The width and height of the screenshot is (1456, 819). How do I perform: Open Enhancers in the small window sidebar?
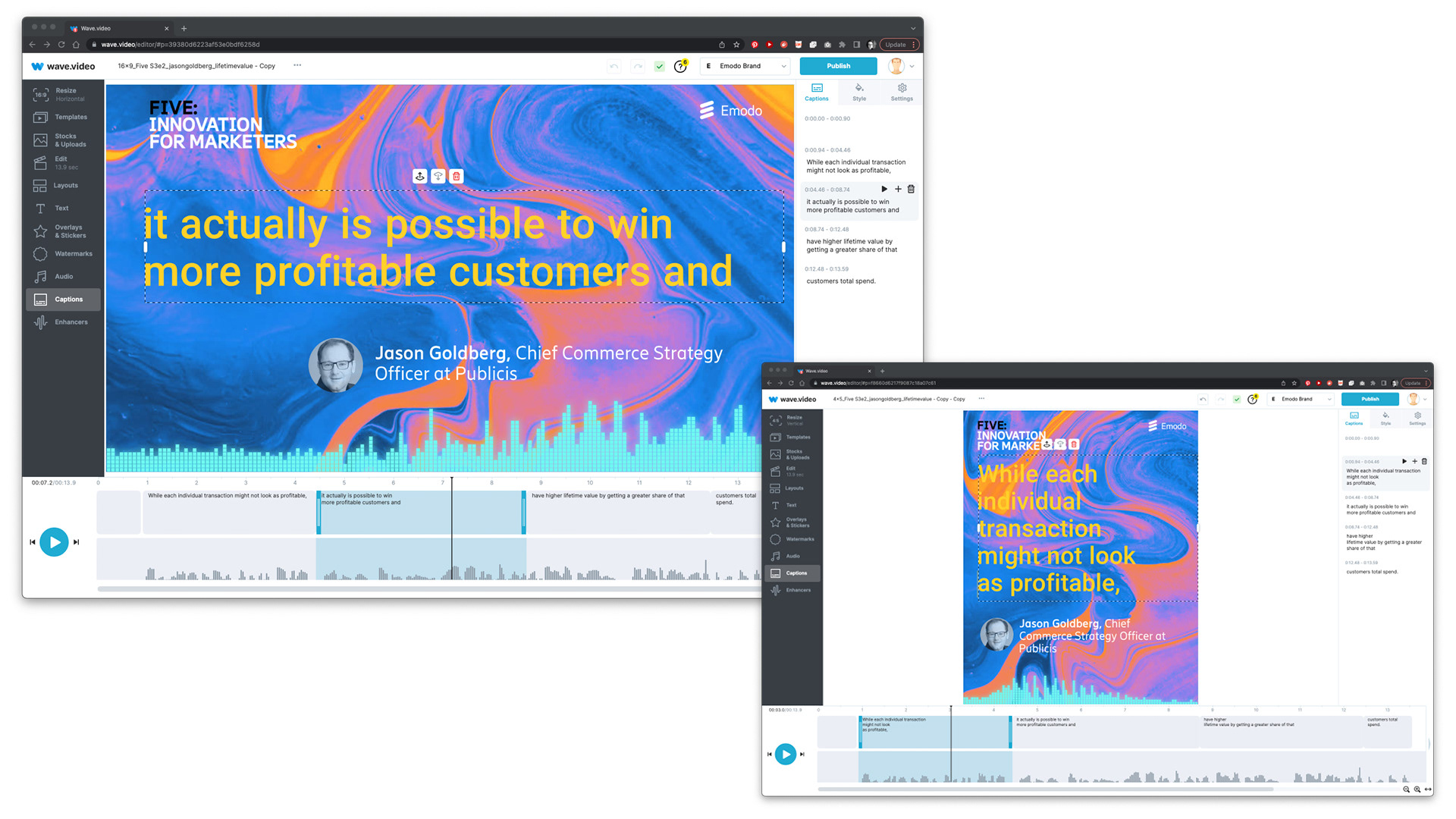coord(792,590)
